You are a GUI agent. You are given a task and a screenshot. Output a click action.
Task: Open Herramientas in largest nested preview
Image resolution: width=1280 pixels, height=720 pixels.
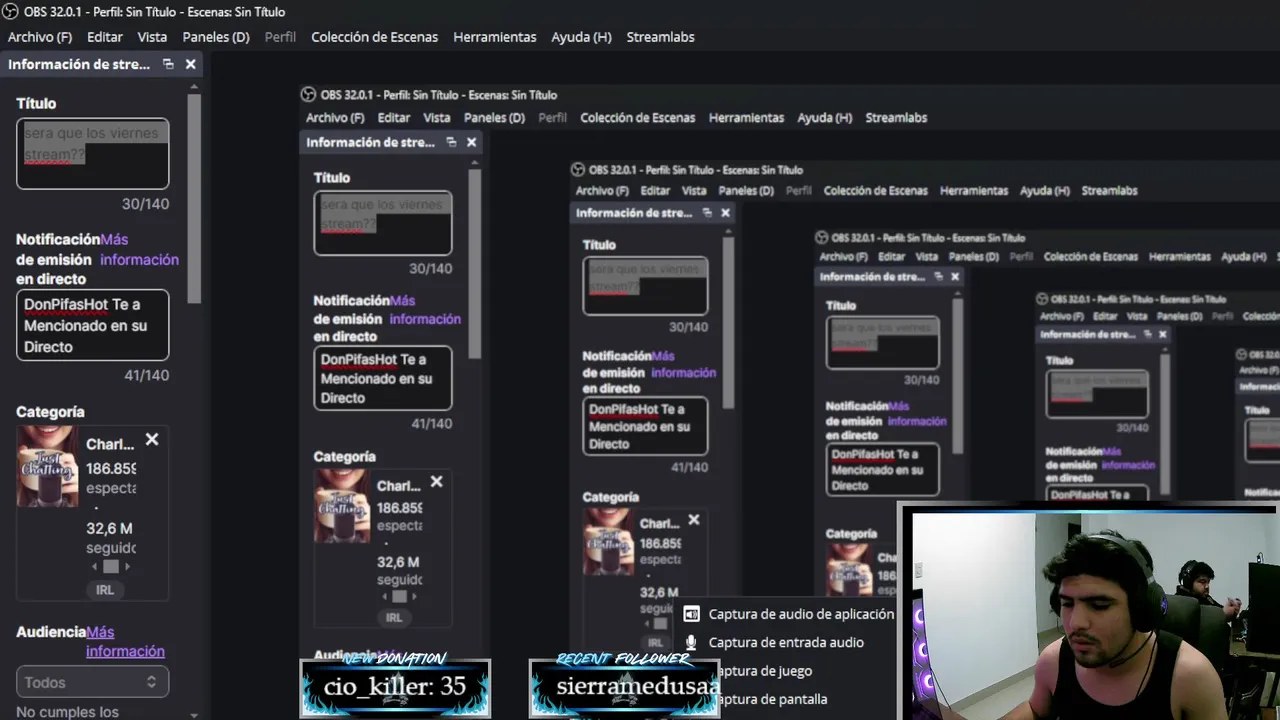[x=746, y=118]
